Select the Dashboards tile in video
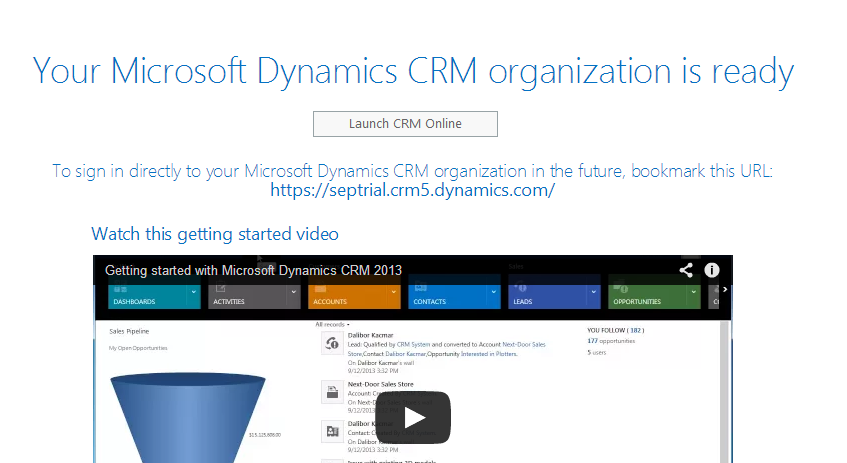Screen dimensions: 847x463 tap(141, 296)
